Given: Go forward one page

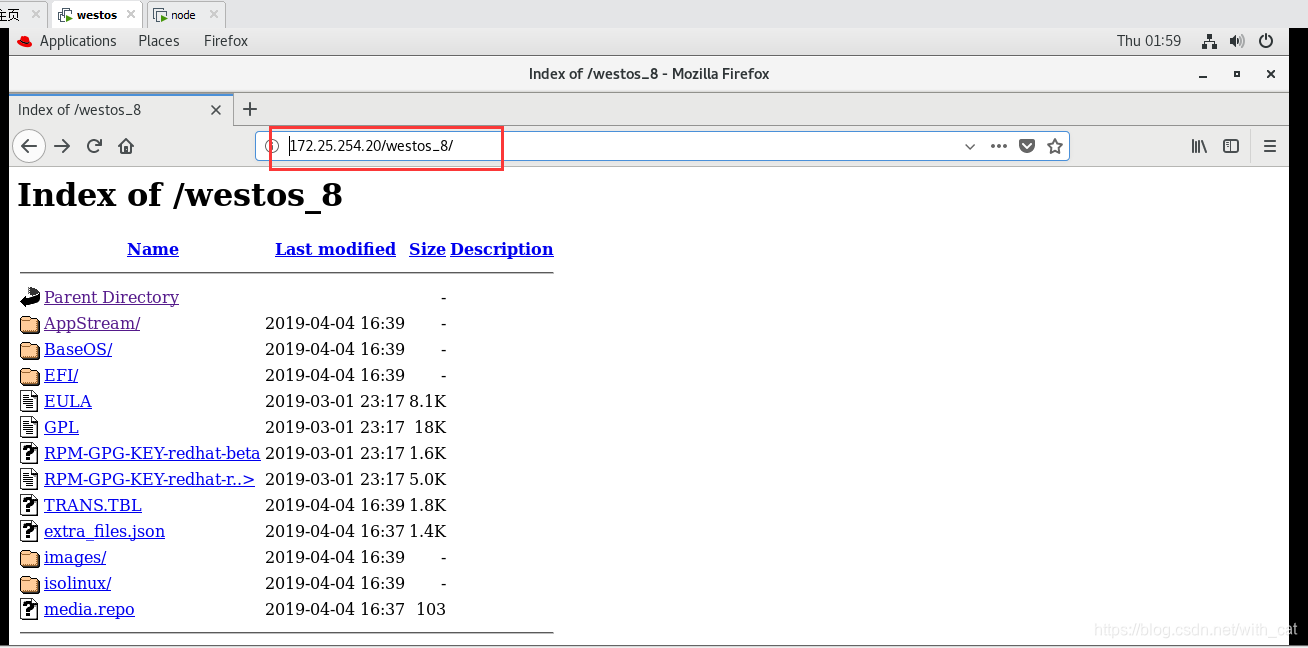Looking at the screenshot, I should click(62, 146).
